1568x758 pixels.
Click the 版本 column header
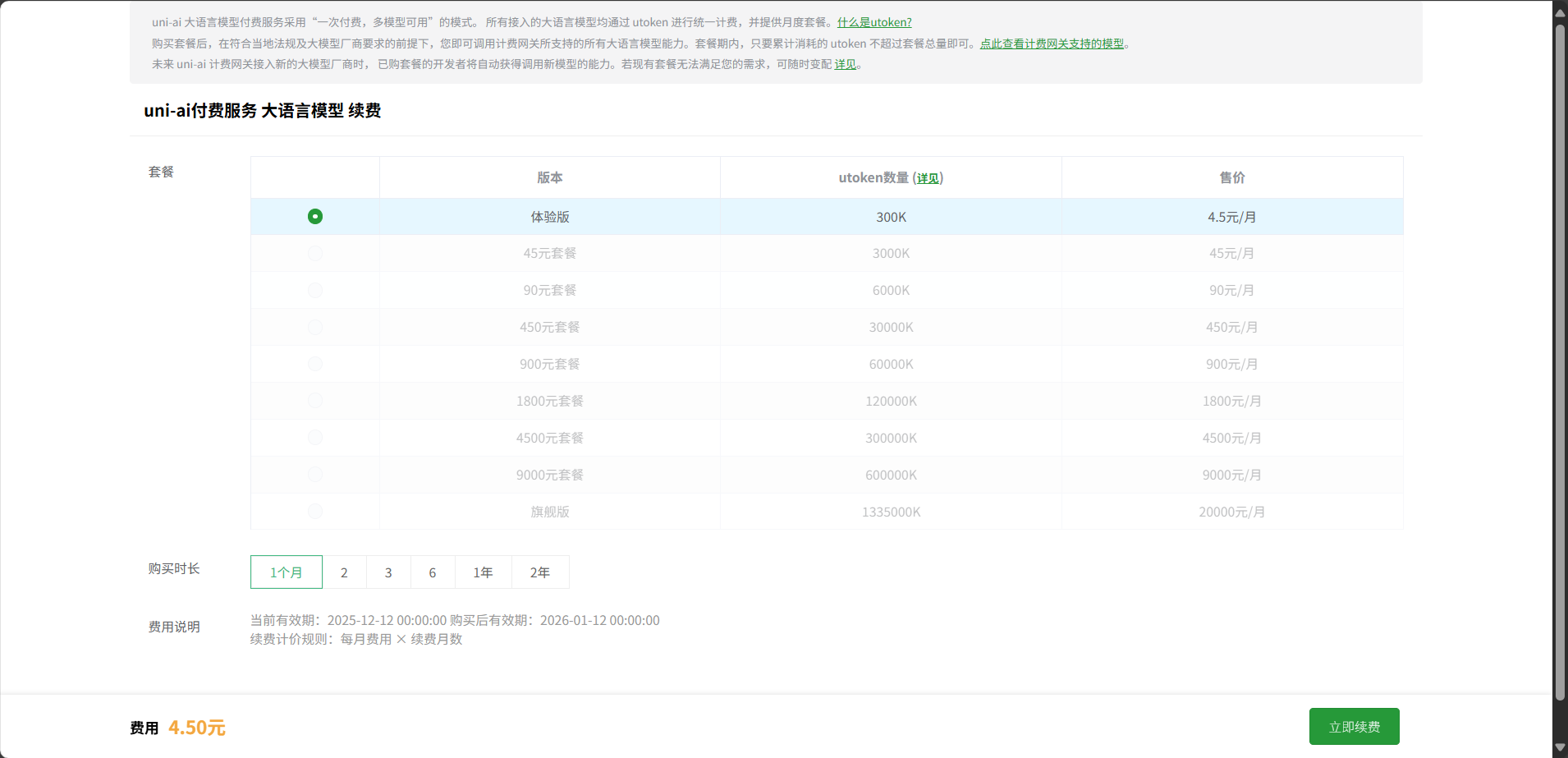pos(550,177)
